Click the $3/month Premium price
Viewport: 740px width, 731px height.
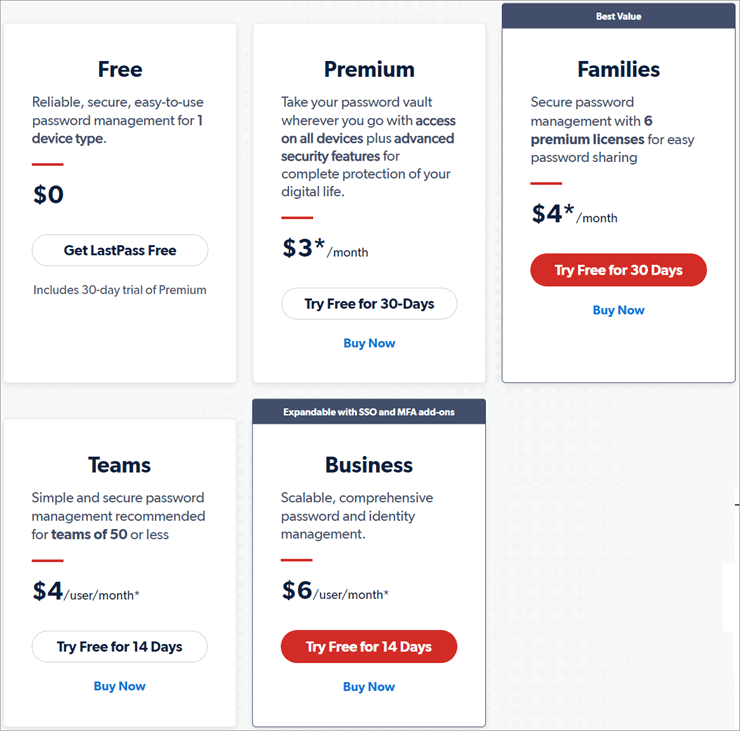[x=324, y=249]
